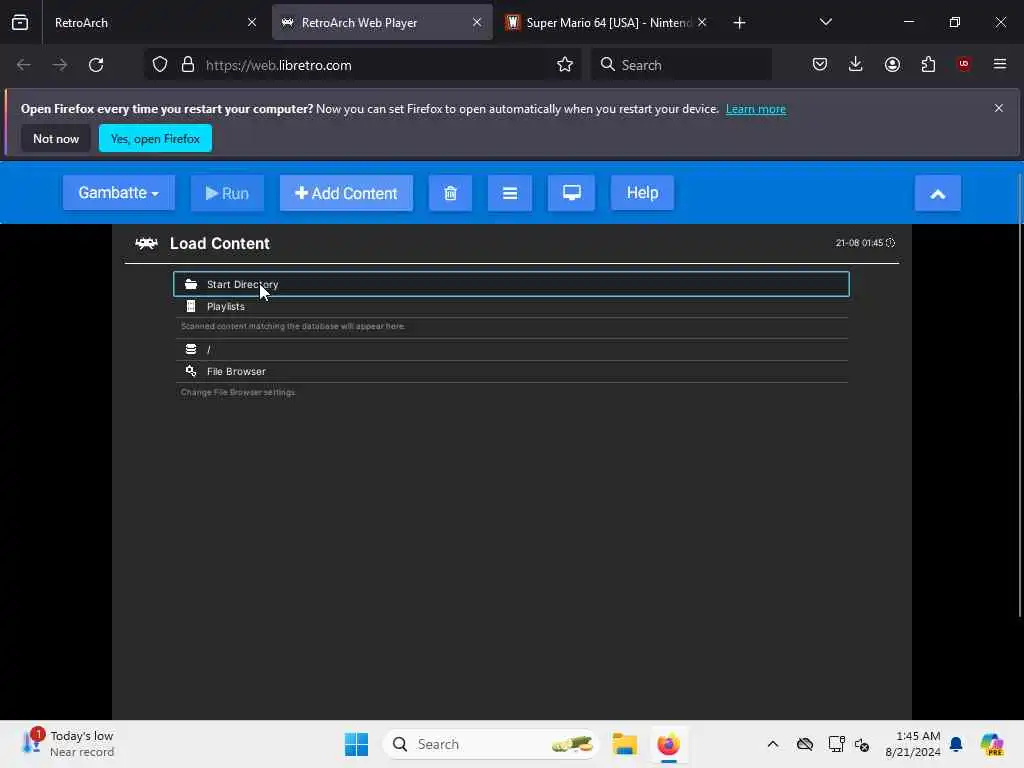Open the Firefox account icon
The width and height of the screenshot is (1024, 768).
(892, 65)
